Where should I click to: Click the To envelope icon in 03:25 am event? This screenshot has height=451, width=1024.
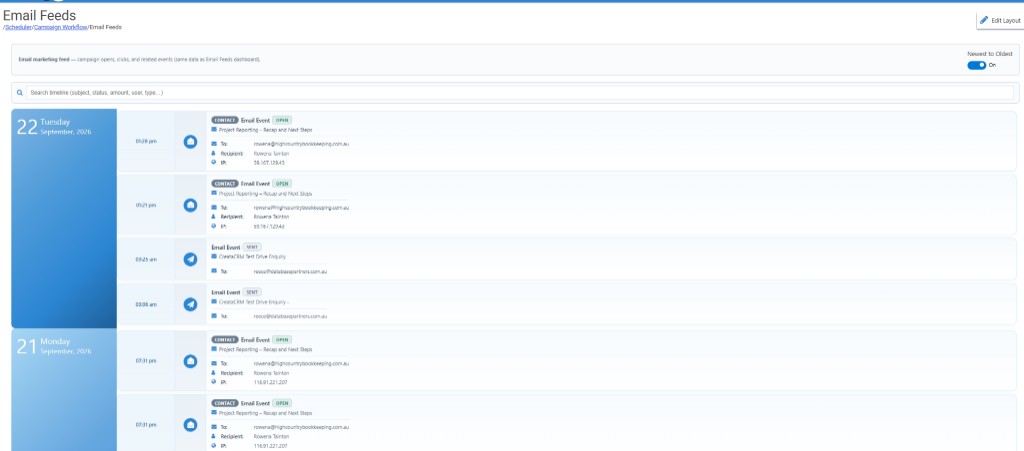pyautogui.click(x=214, y=271)
